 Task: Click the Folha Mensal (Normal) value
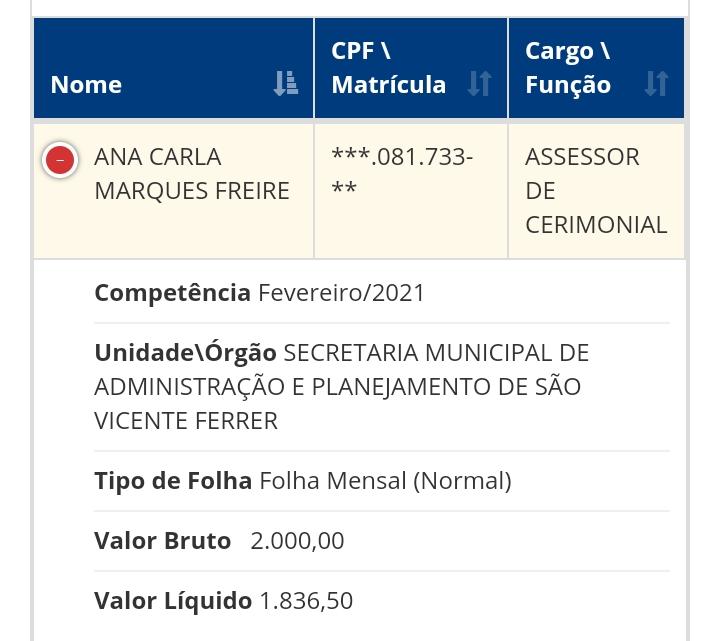(385, 481)
